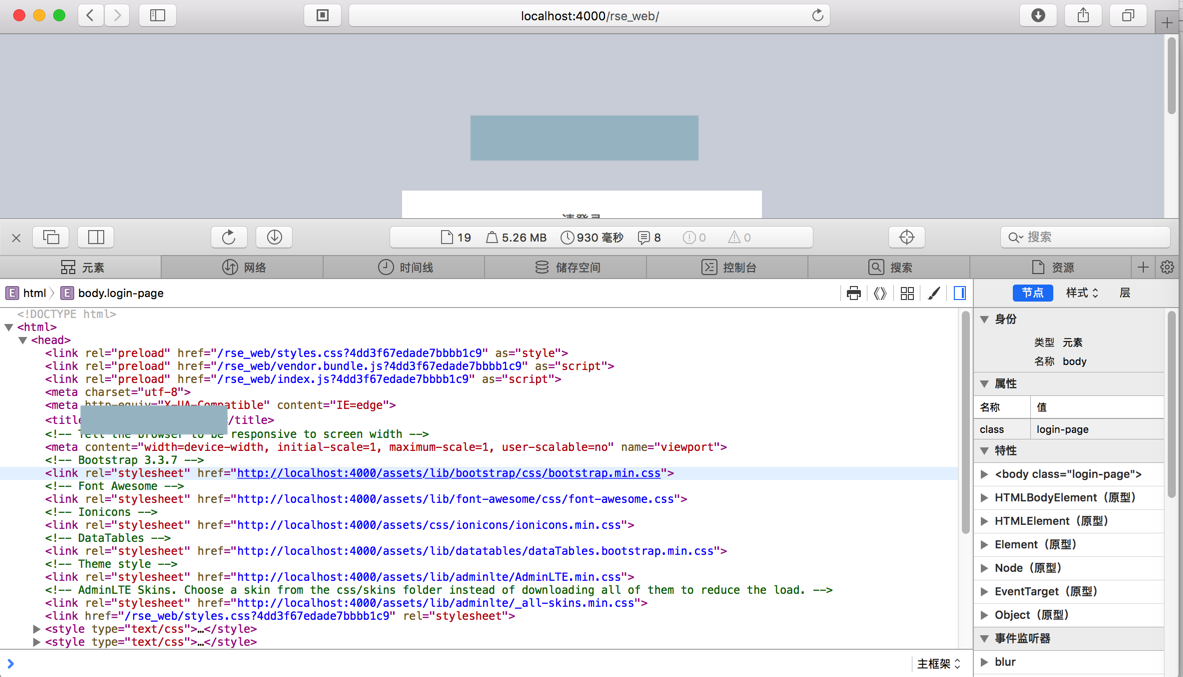This screenshot has height=677, width=1183.
Task: Go forward with Safari forward arrow
Action: [x=117, y=15]
